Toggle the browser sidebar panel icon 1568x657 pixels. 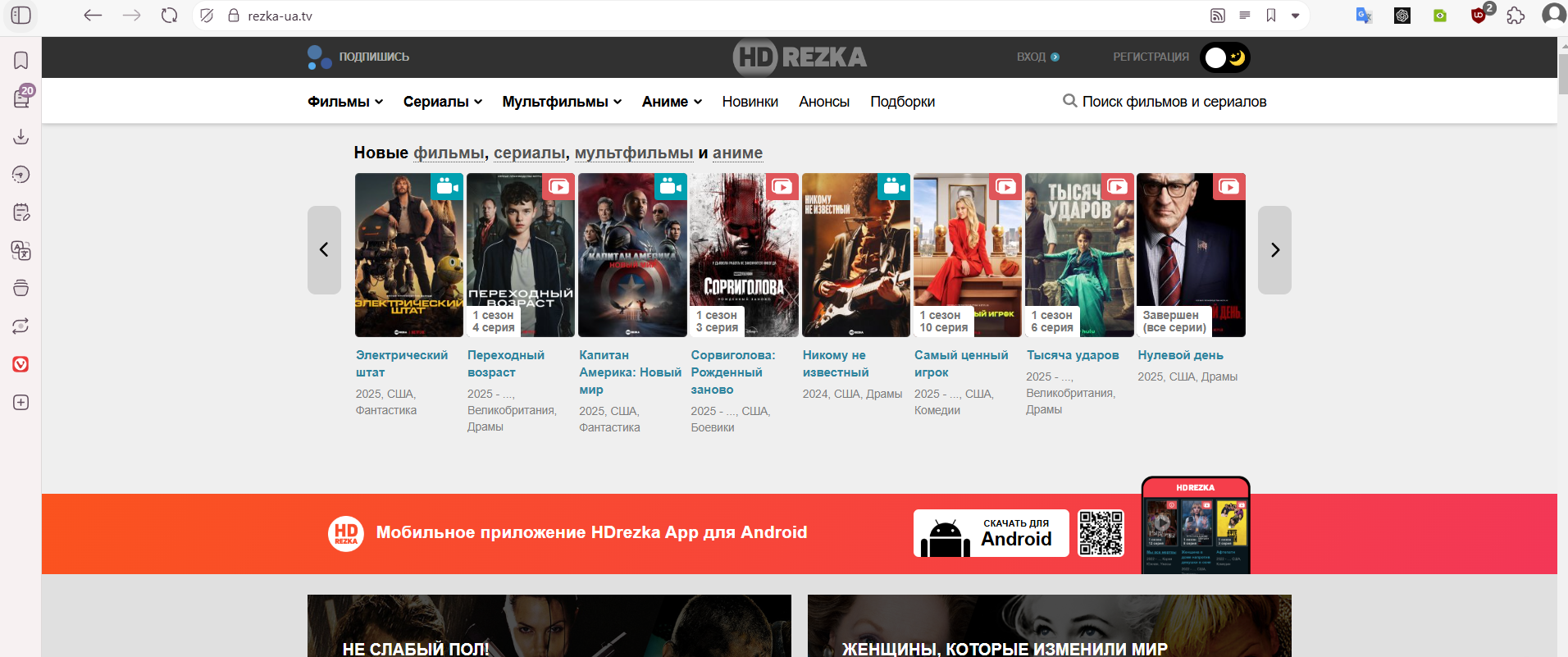(x=21, y=16)
